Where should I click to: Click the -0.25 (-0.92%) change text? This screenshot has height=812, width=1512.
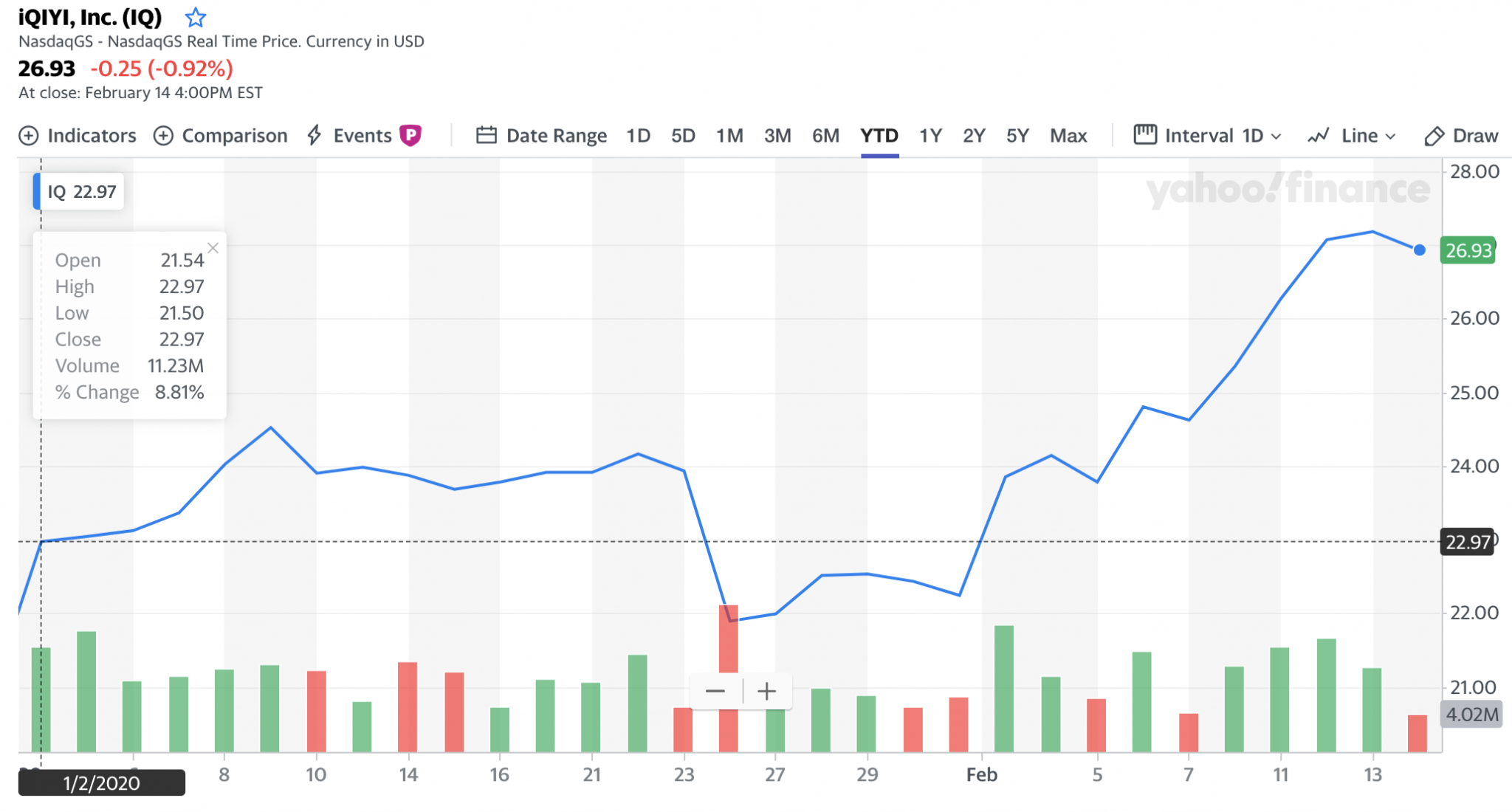[x=162, y=69]
